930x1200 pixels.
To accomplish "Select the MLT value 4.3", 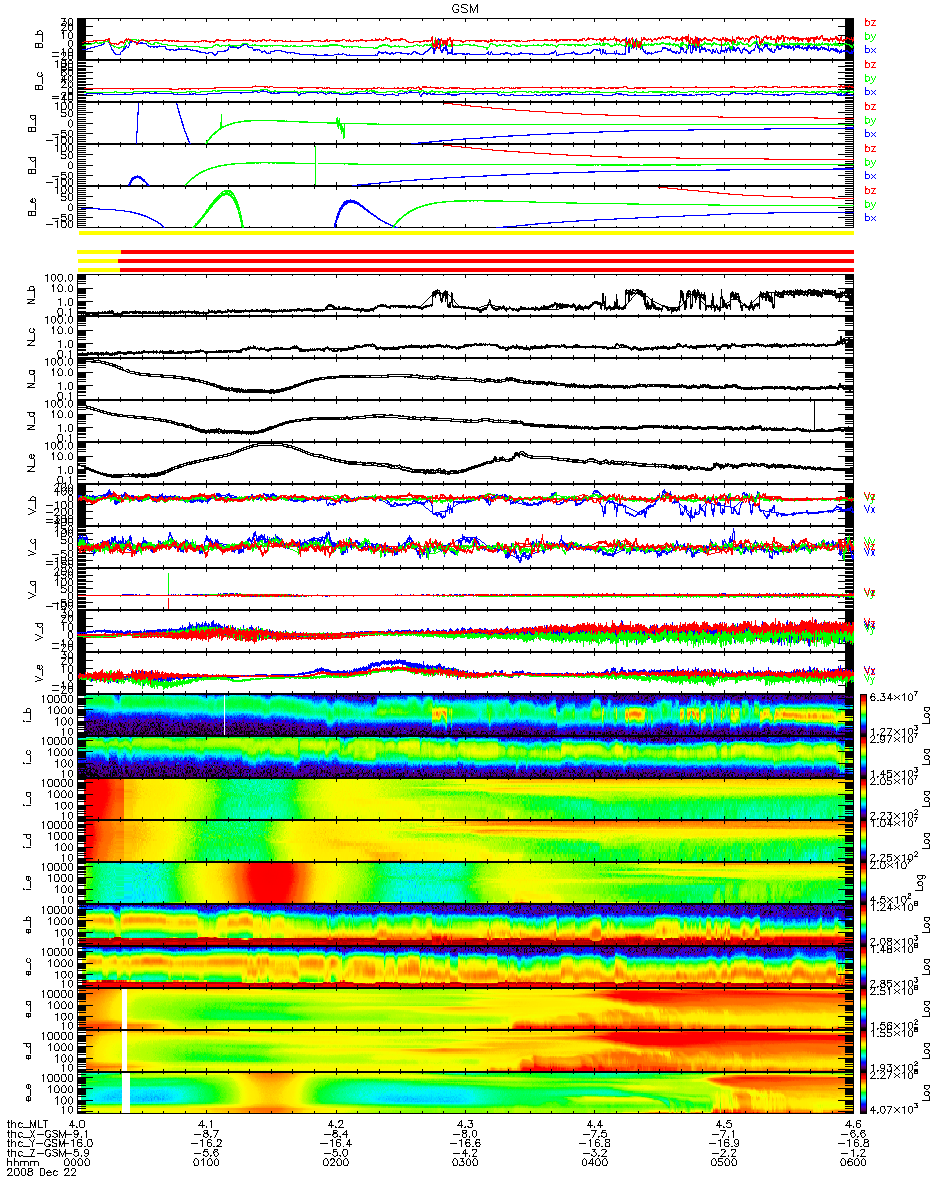I will pos(466,1124).
